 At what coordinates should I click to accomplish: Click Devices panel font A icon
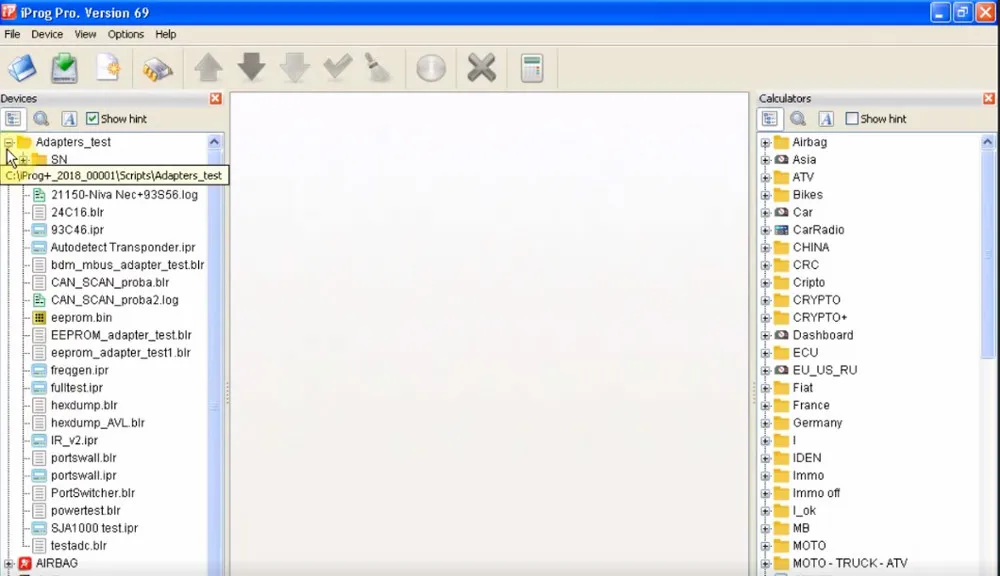(69, 119)
